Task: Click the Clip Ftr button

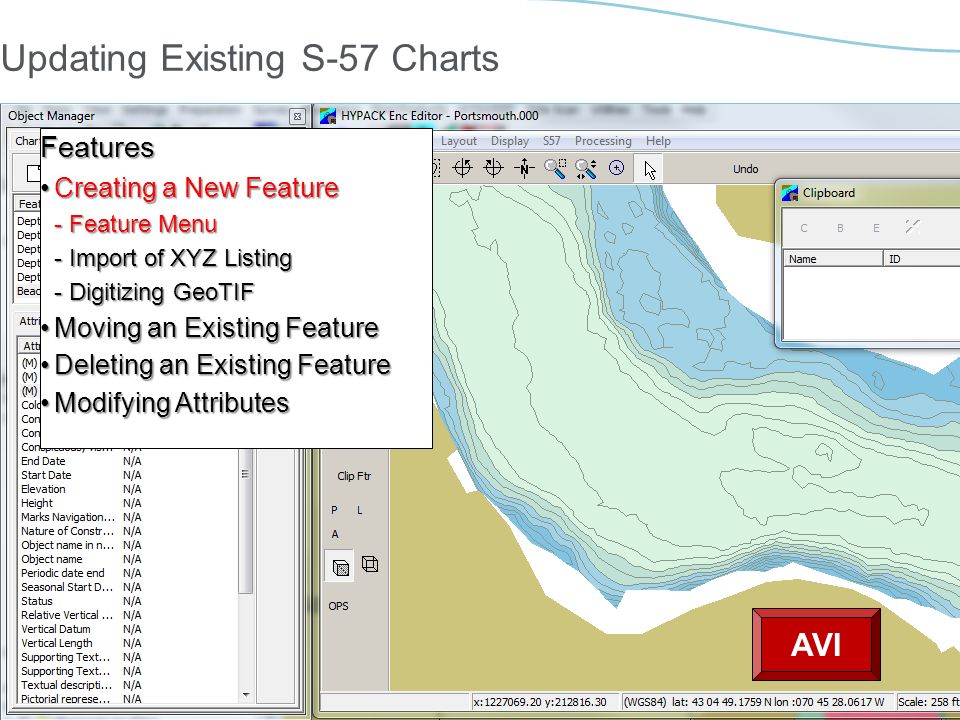Action: click(x=354, y=476)
